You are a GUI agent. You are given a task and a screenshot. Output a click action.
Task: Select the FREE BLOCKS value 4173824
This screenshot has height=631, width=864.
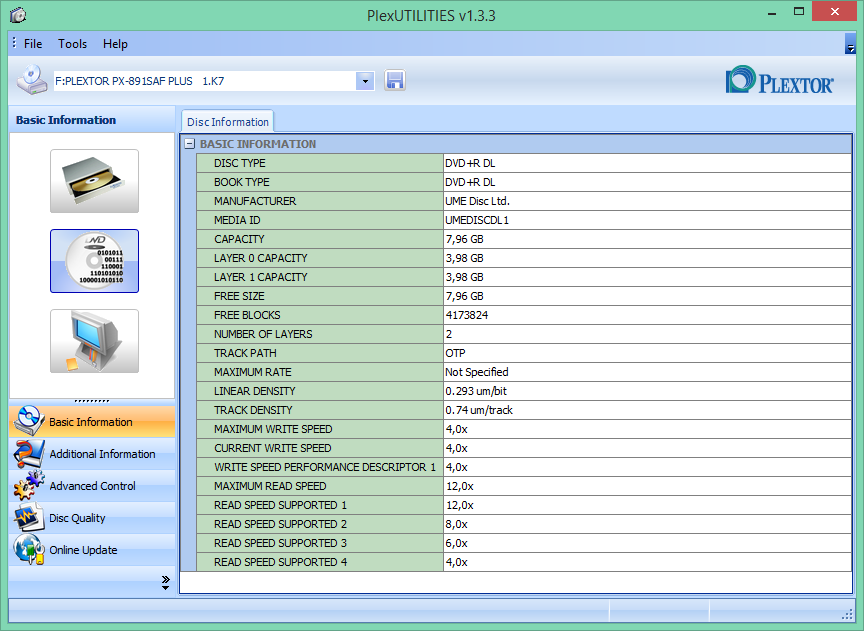pos(467,315)
